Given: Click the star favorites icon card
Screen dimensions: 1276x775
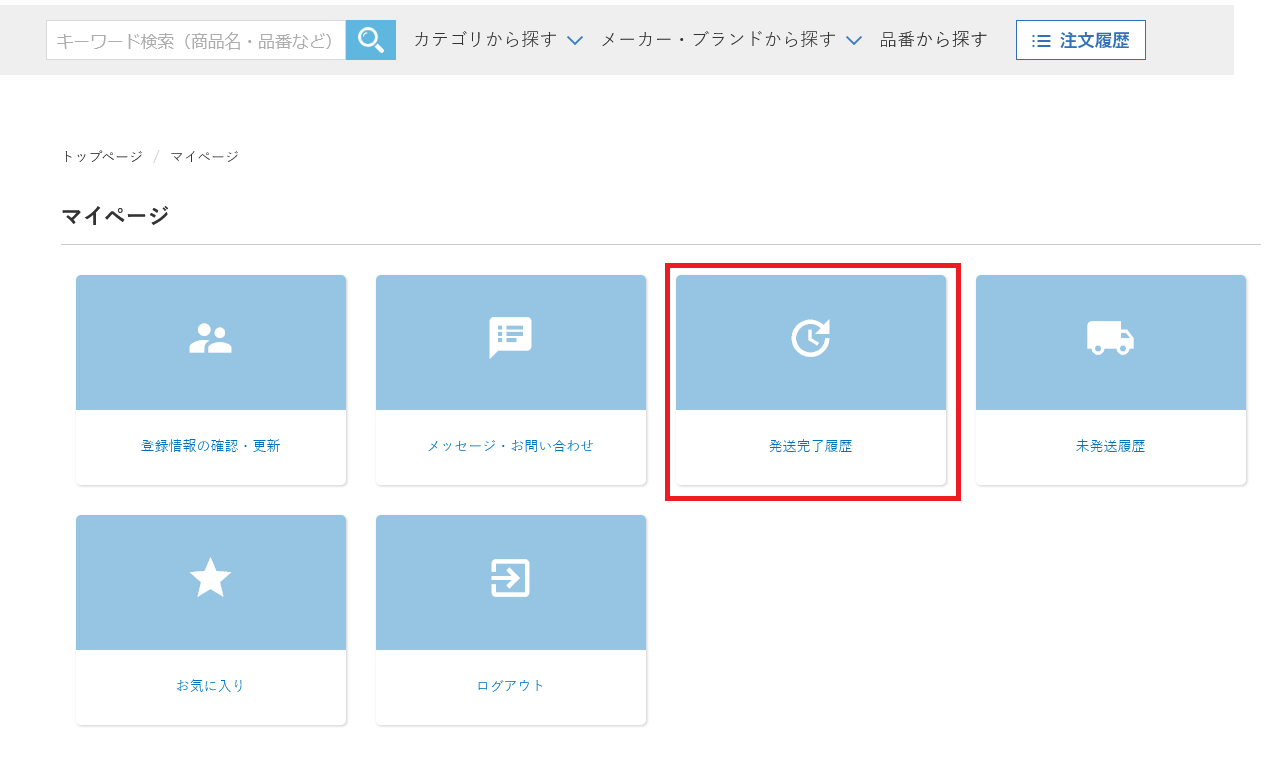Looking at the screenshot, I should [x=211, y=583].
